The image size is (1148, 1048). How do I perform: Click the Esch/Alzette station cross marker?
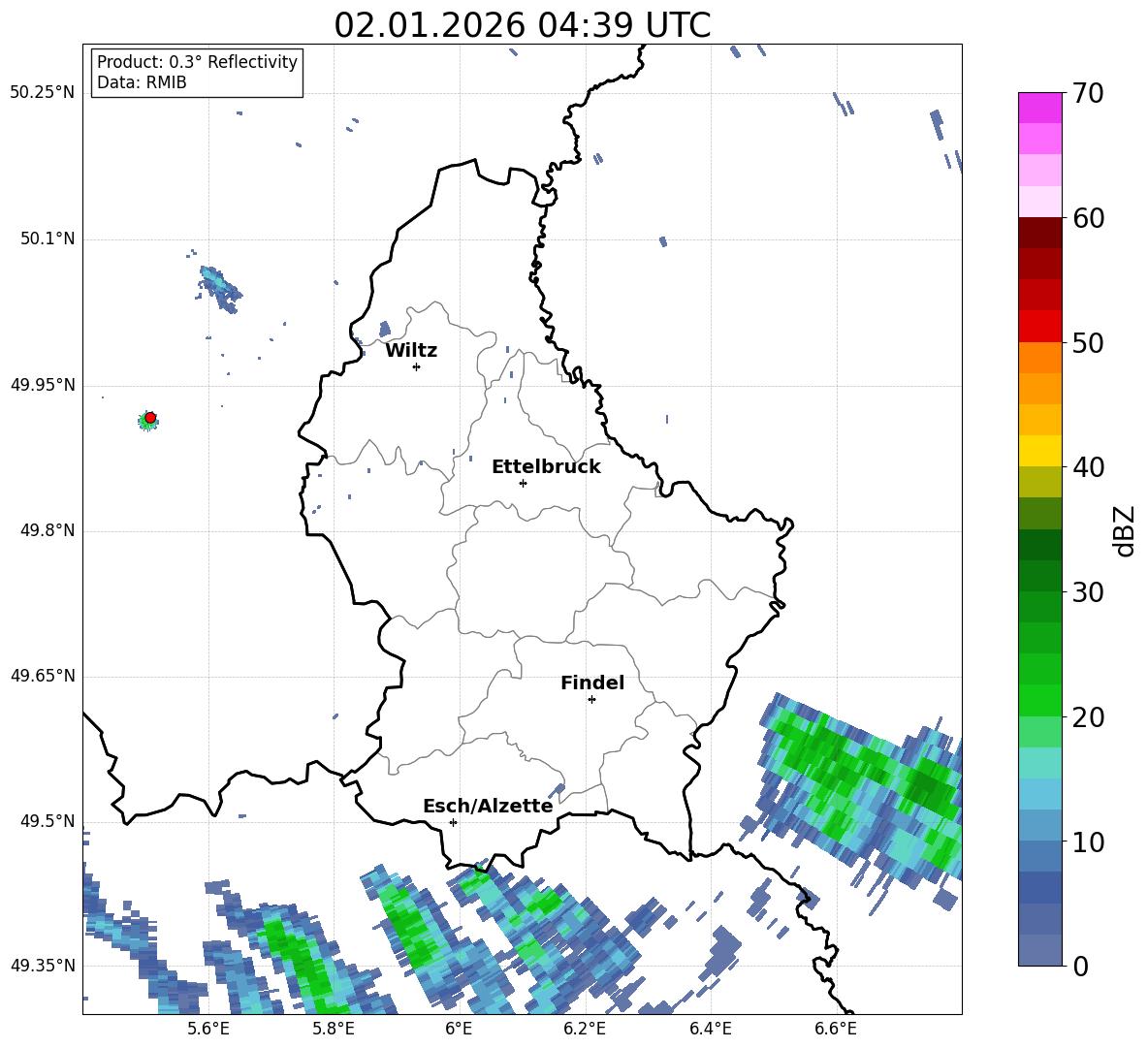(x=453, y=822)
